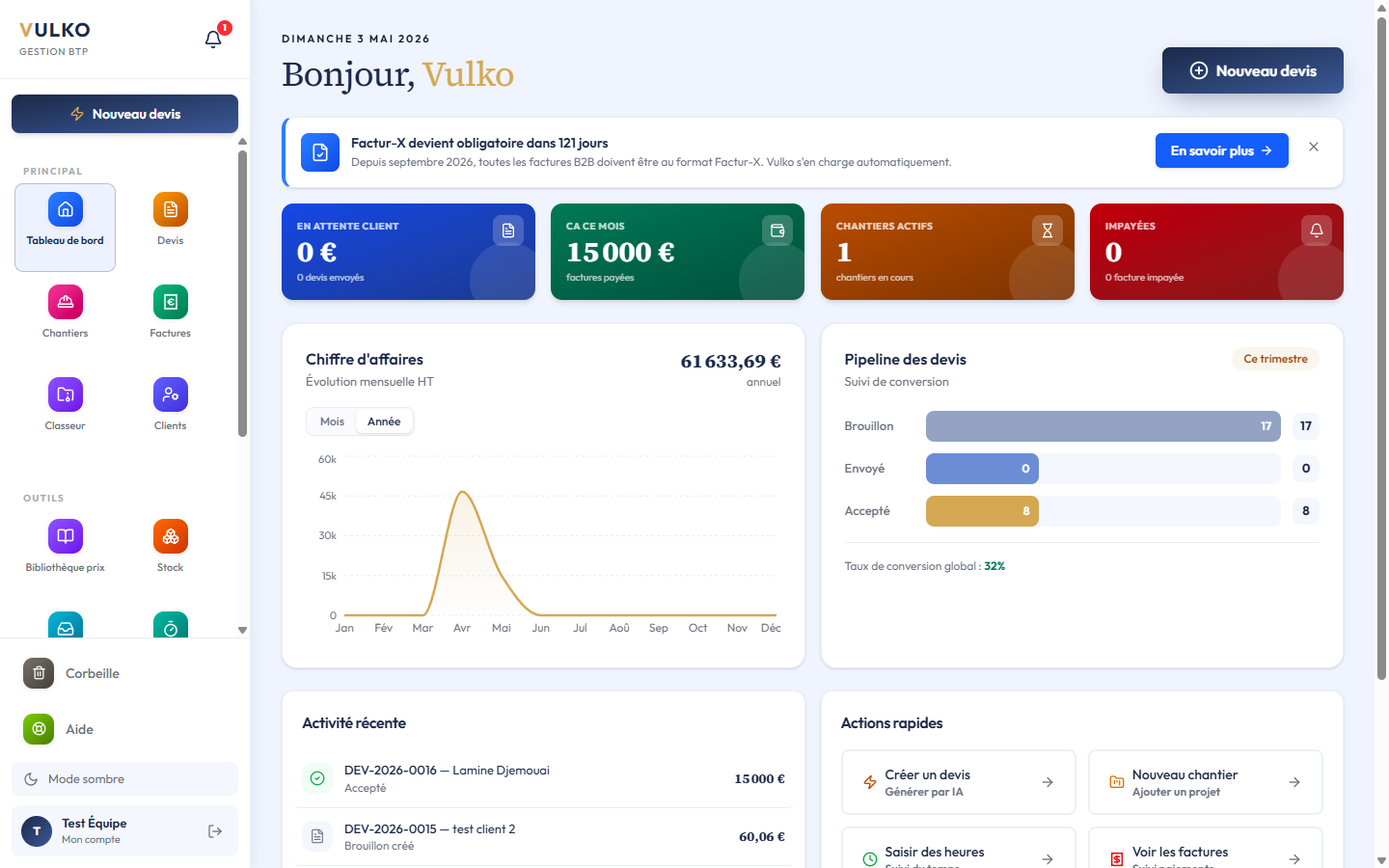
Task: Click the Impayées bell icon
Action: pyautogui.click(x=1317, y=231)
